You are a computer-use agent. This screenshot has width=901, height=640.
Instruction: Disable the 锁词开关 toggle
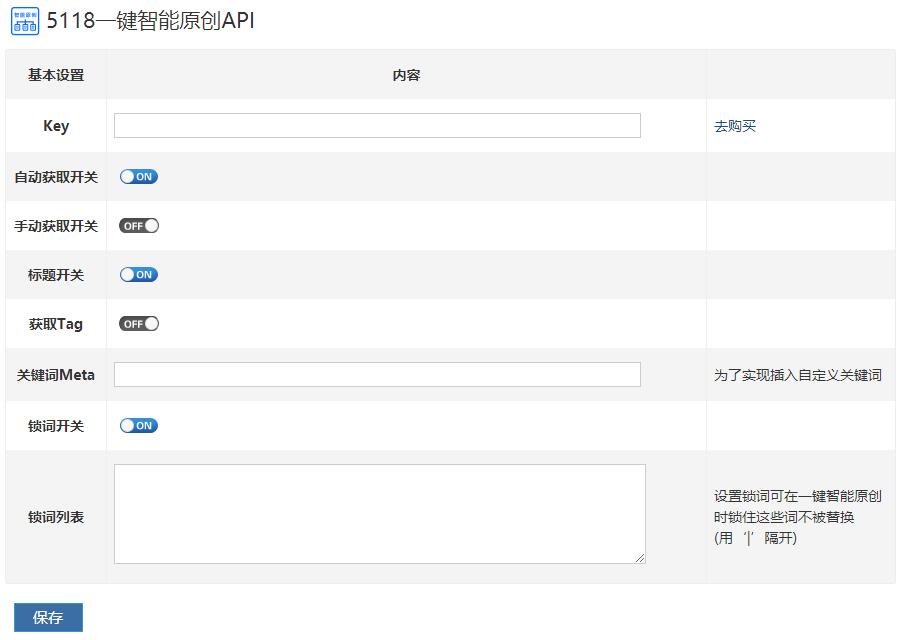tap(138, 426)
